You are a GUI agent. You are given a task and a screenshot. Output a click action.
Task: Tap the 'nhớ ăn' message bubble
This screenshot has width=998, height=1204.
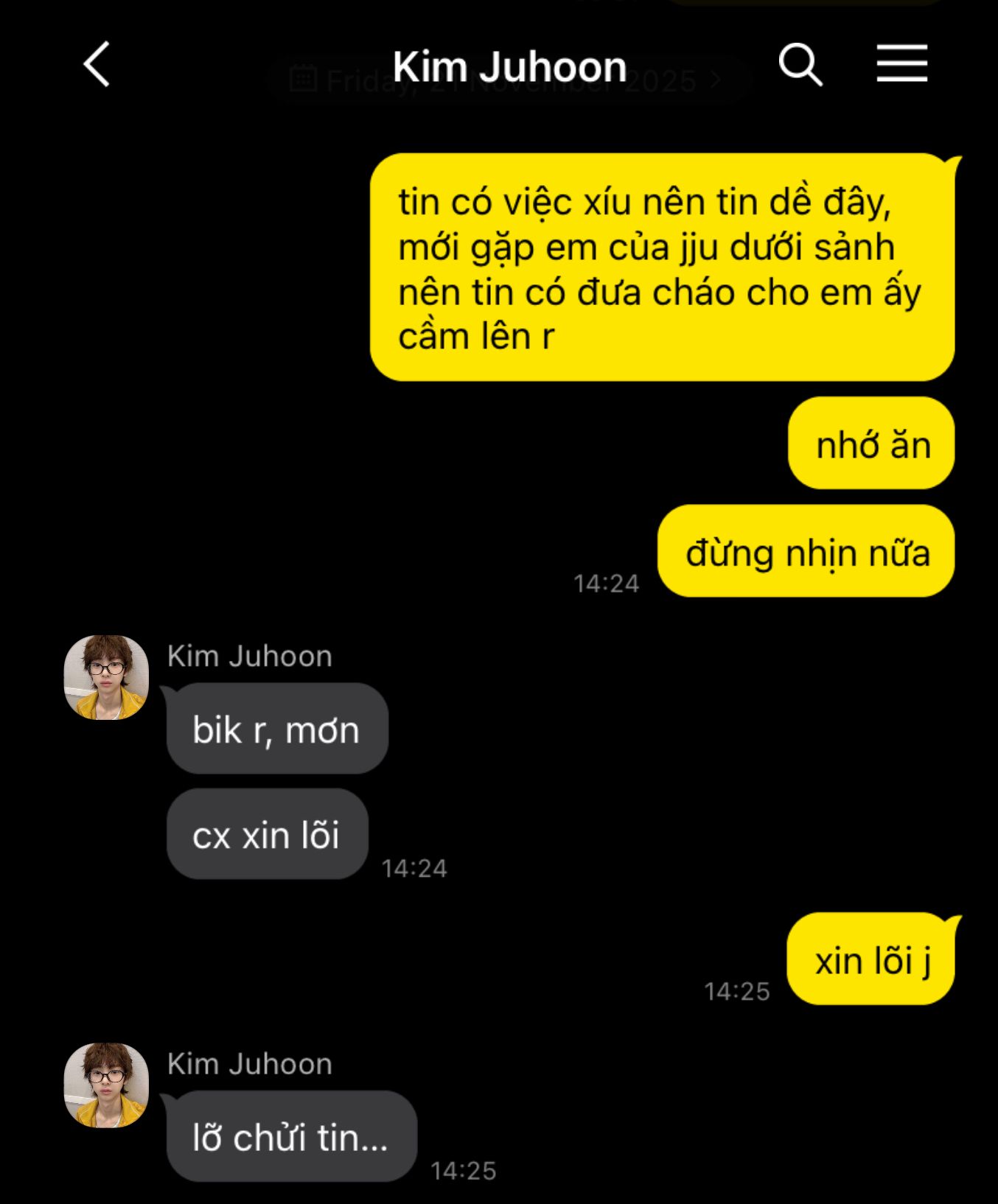(871, 443)
